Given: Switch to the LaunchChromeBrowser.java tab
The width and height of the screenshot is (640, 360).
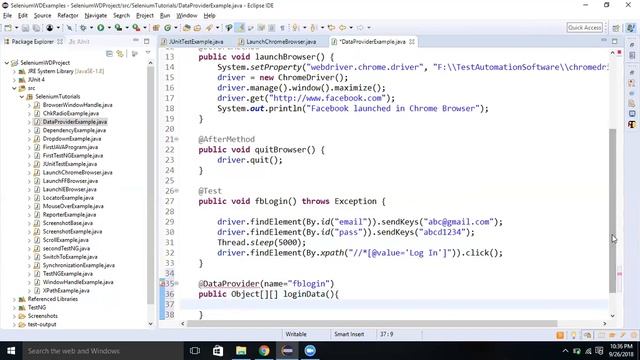Looking at the screenshot, I should (277, 42).
